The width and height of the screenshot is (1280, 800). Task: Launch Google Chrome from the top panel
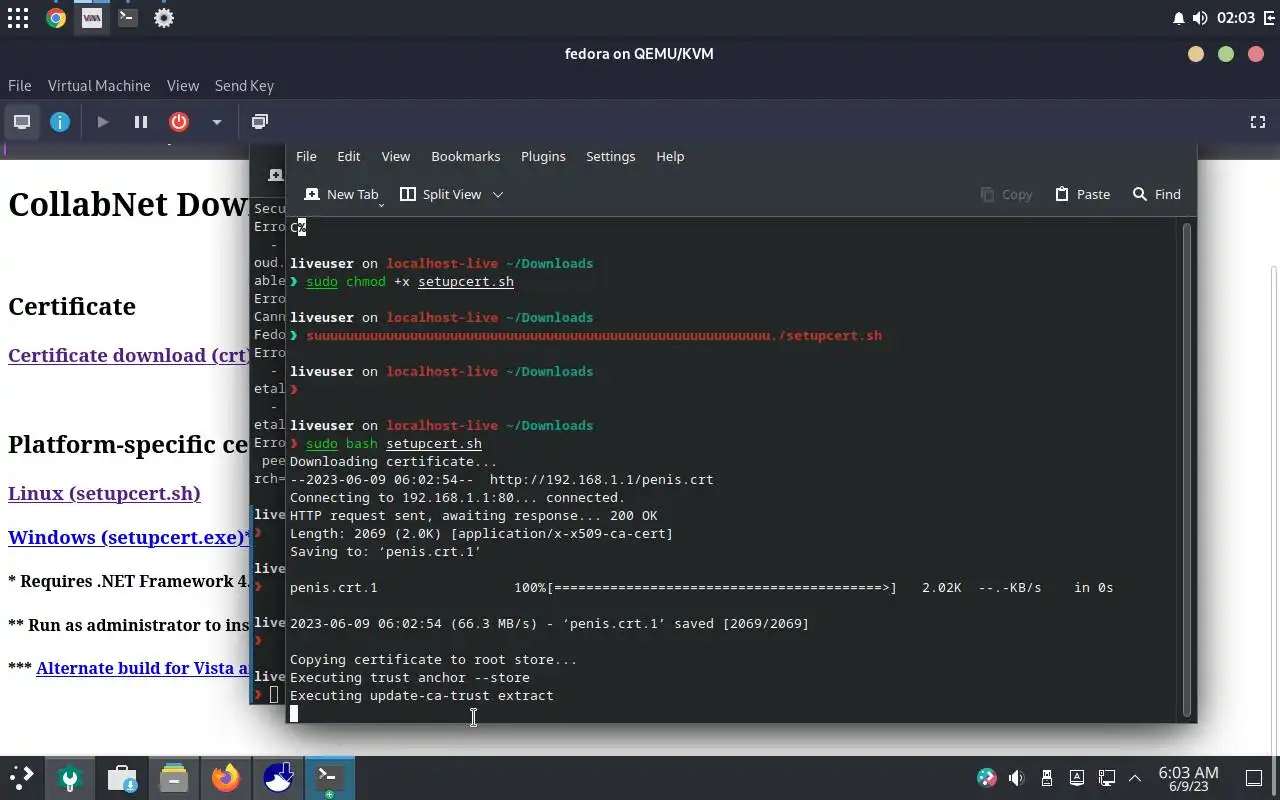[56, 18]
